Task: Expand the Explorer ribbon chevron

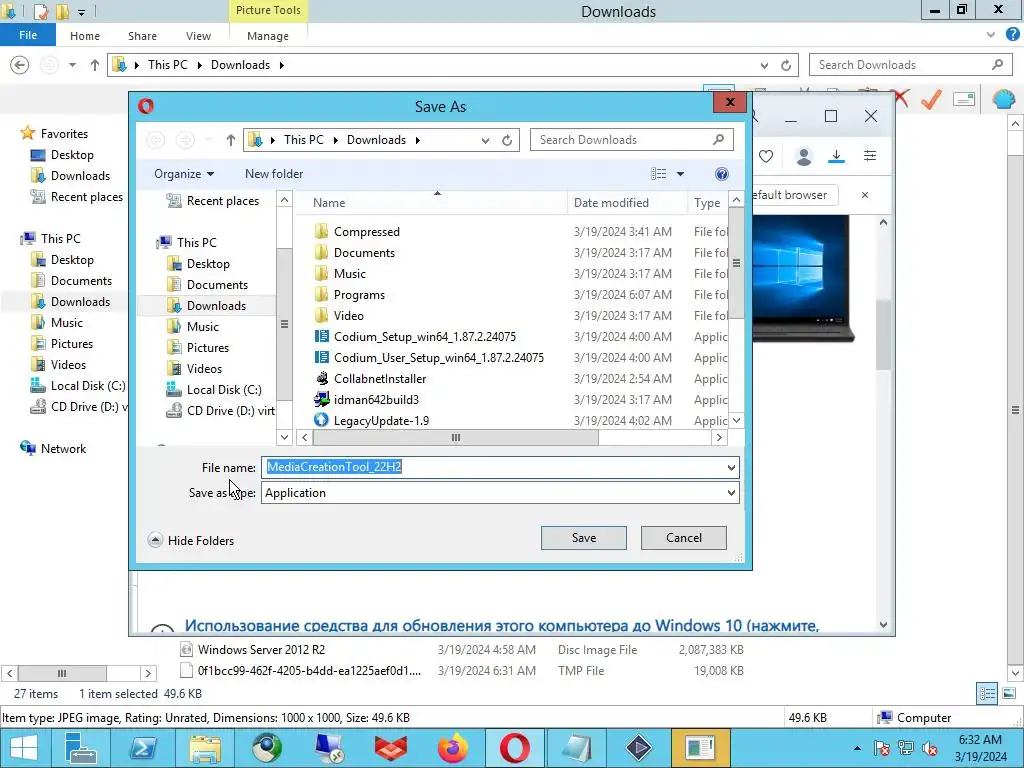Action: point(991,35)
